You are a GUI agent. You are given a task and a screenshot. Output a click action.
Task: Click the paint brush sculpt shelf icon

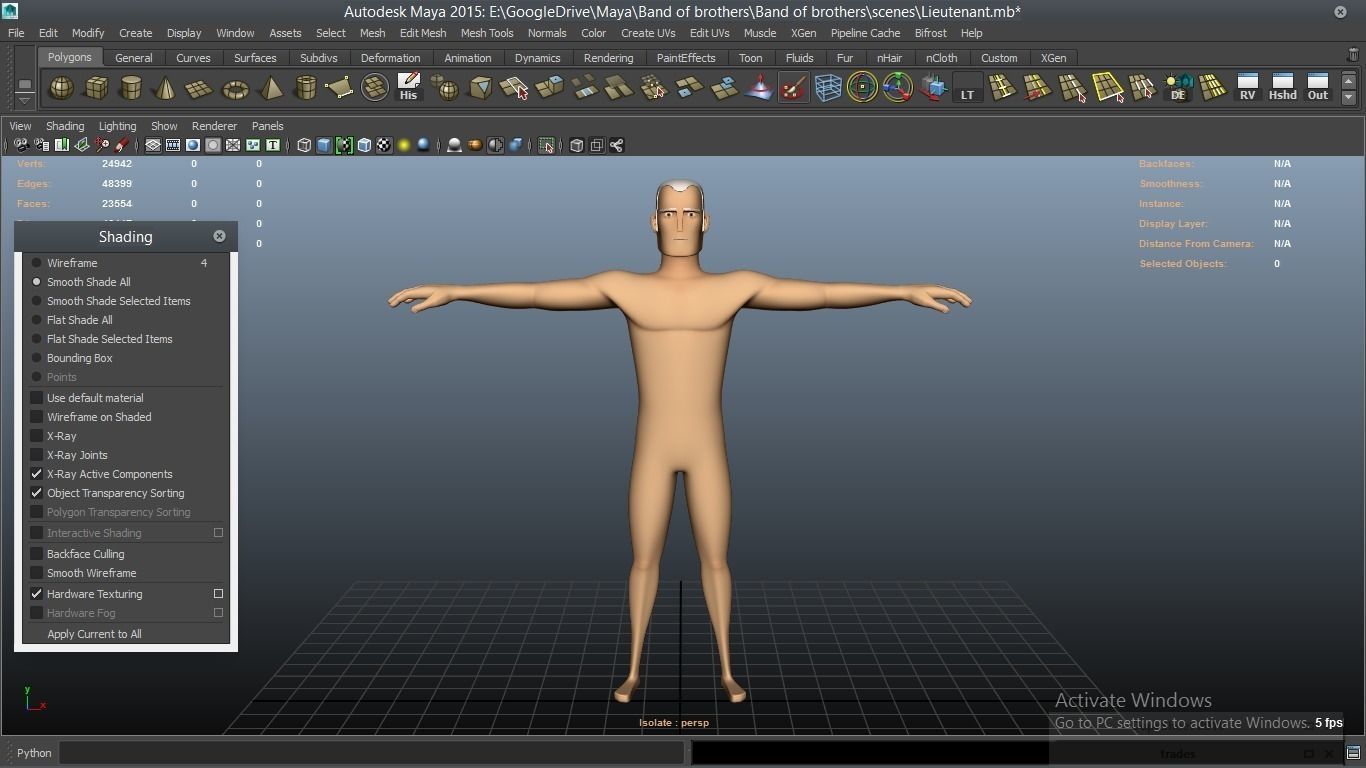click(793, 88)
